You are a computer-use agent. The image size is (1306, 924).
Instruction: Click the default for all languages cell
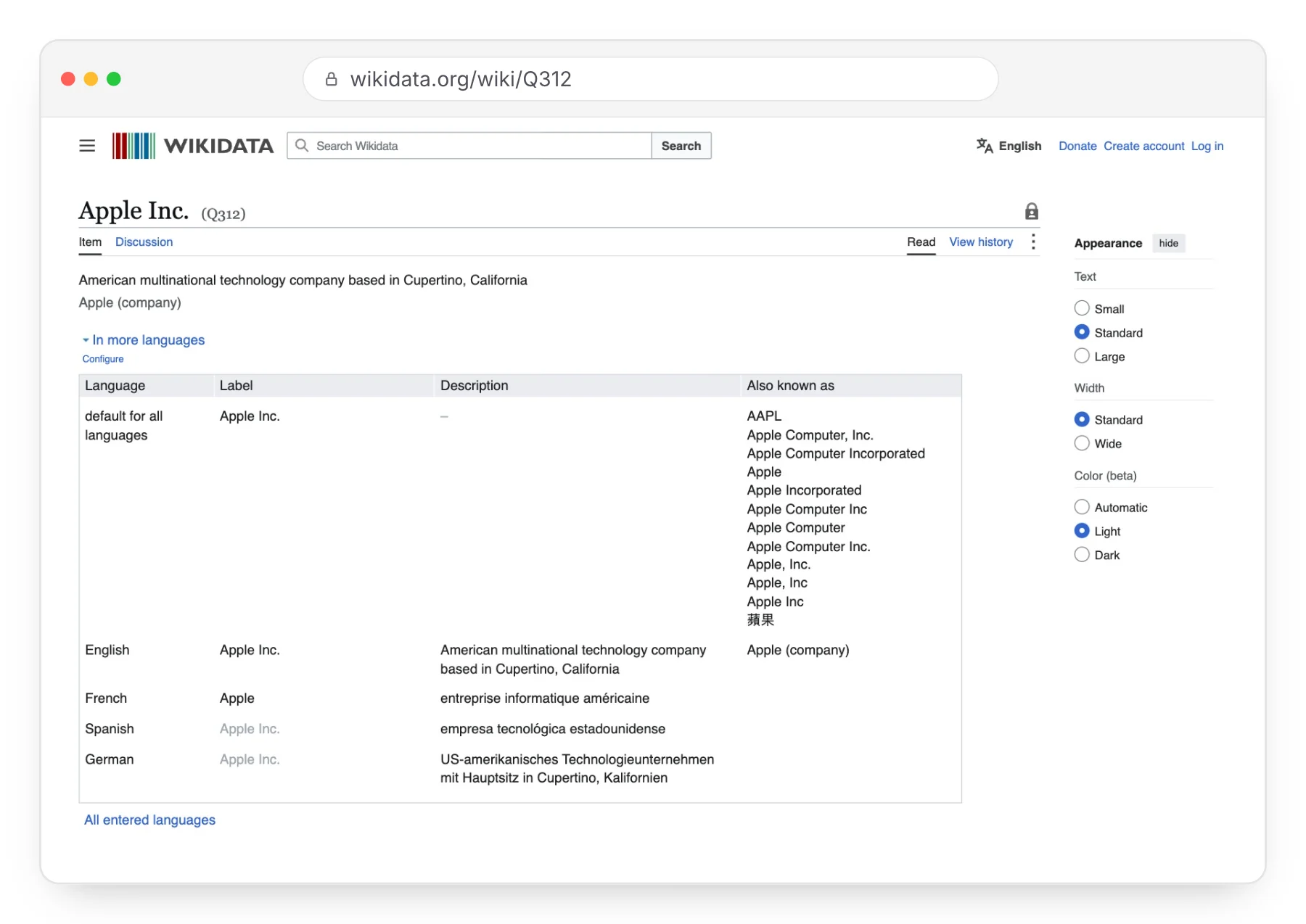[x=124, y=425]
